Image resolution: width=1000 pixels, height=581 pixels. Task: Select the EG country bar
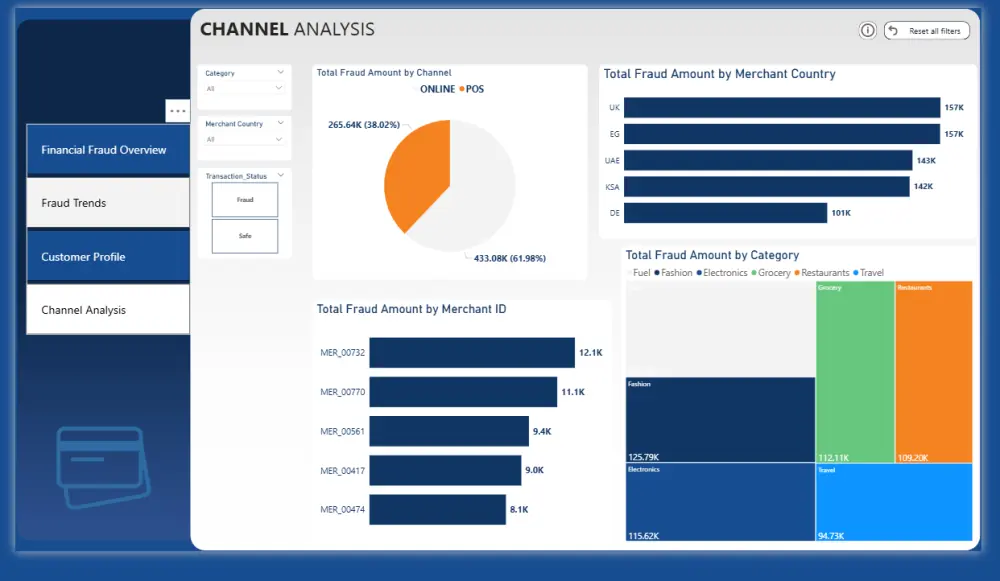pos(782,134)
